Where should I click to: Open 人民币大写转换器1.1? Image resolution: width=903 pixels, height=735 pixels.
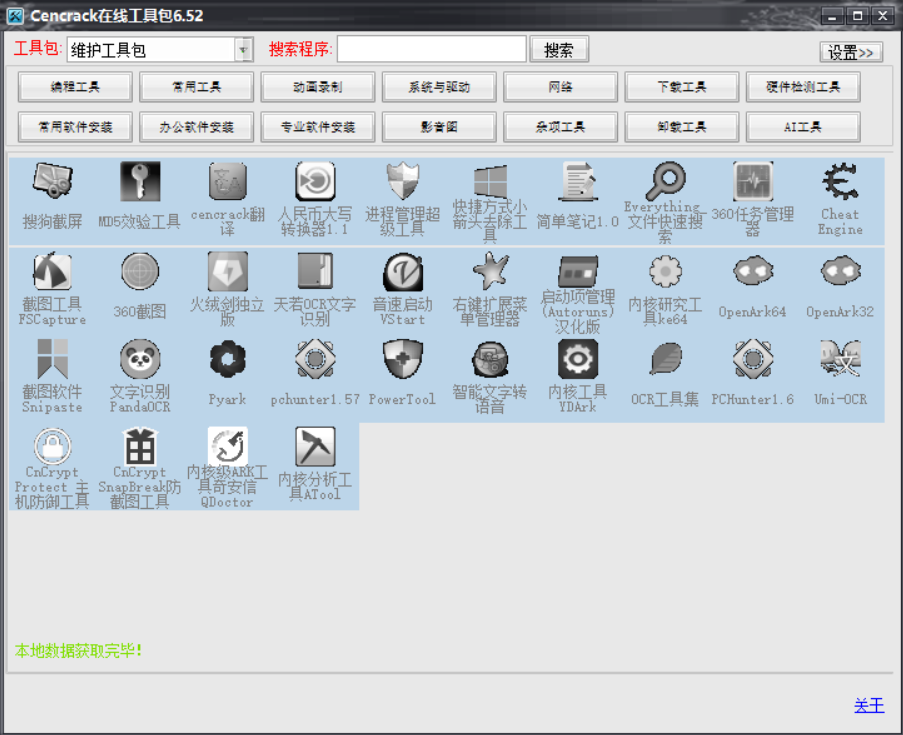315,199
